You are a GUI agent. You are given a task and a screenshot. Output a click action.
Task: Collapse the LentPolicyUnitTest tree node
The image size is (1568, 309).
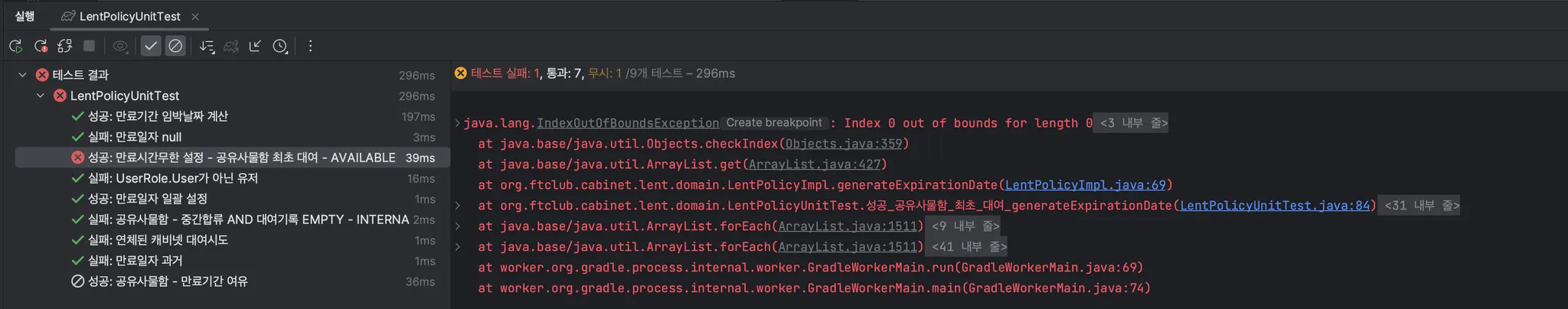(x=41, y=96)
